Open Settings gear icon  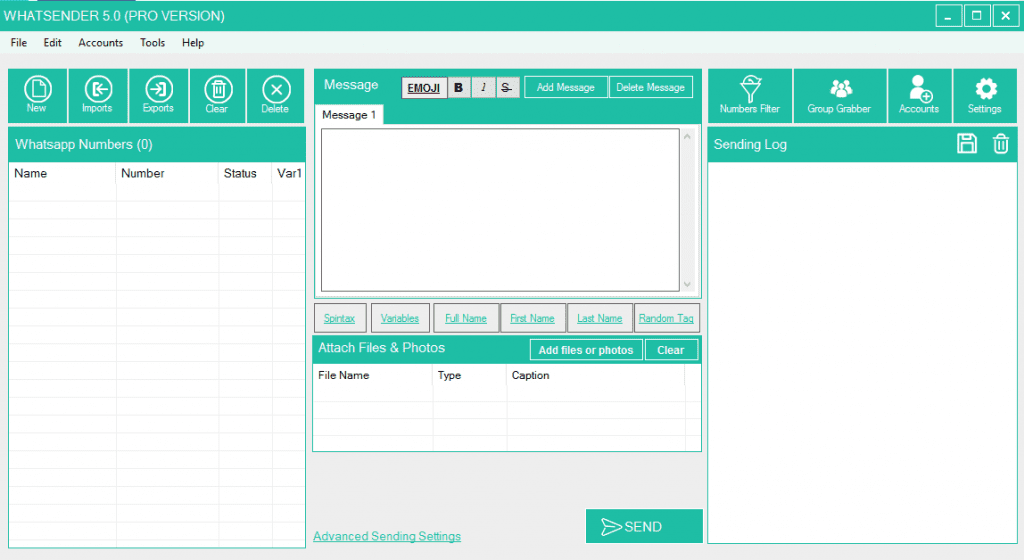[x=984, y=95]
